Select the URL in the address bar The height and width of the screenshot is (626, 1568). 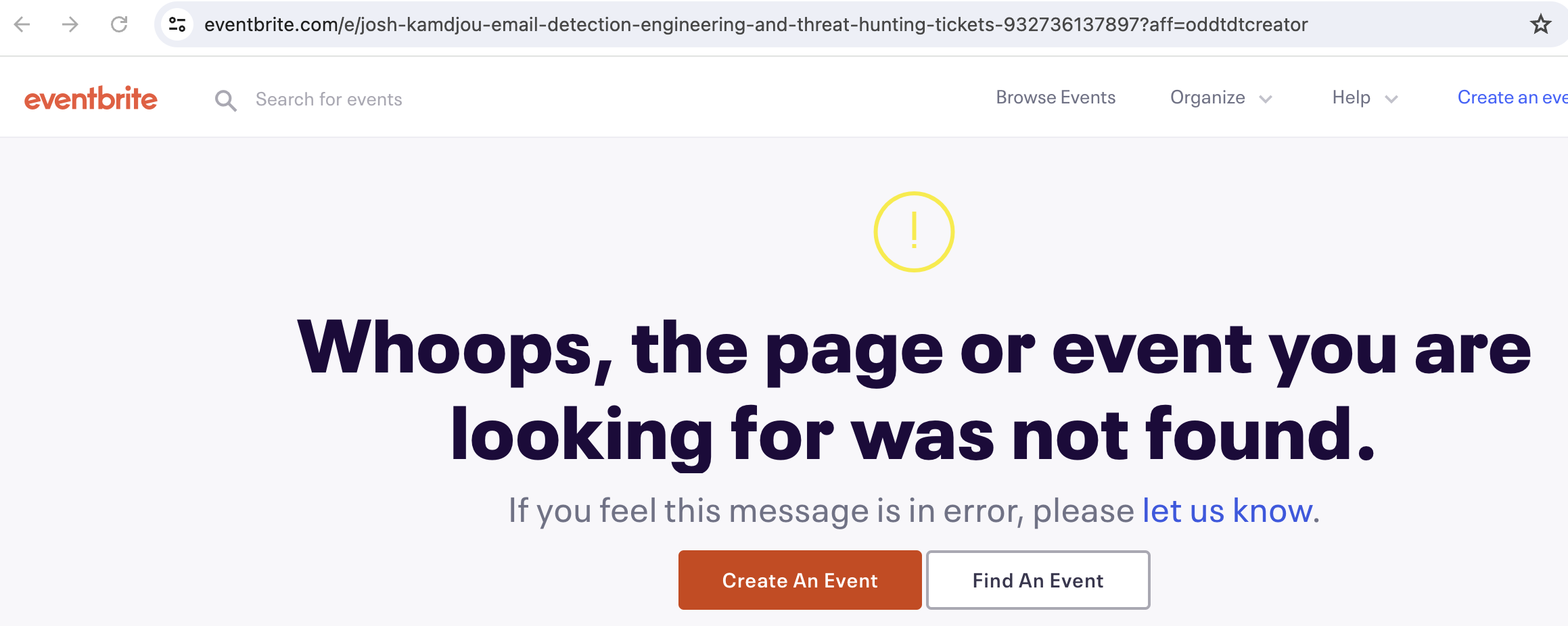[x=756, y=25]
